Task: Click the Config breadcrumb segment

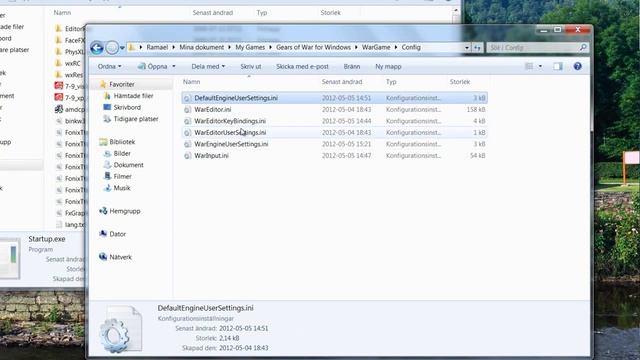Action: tap(411, 47)
